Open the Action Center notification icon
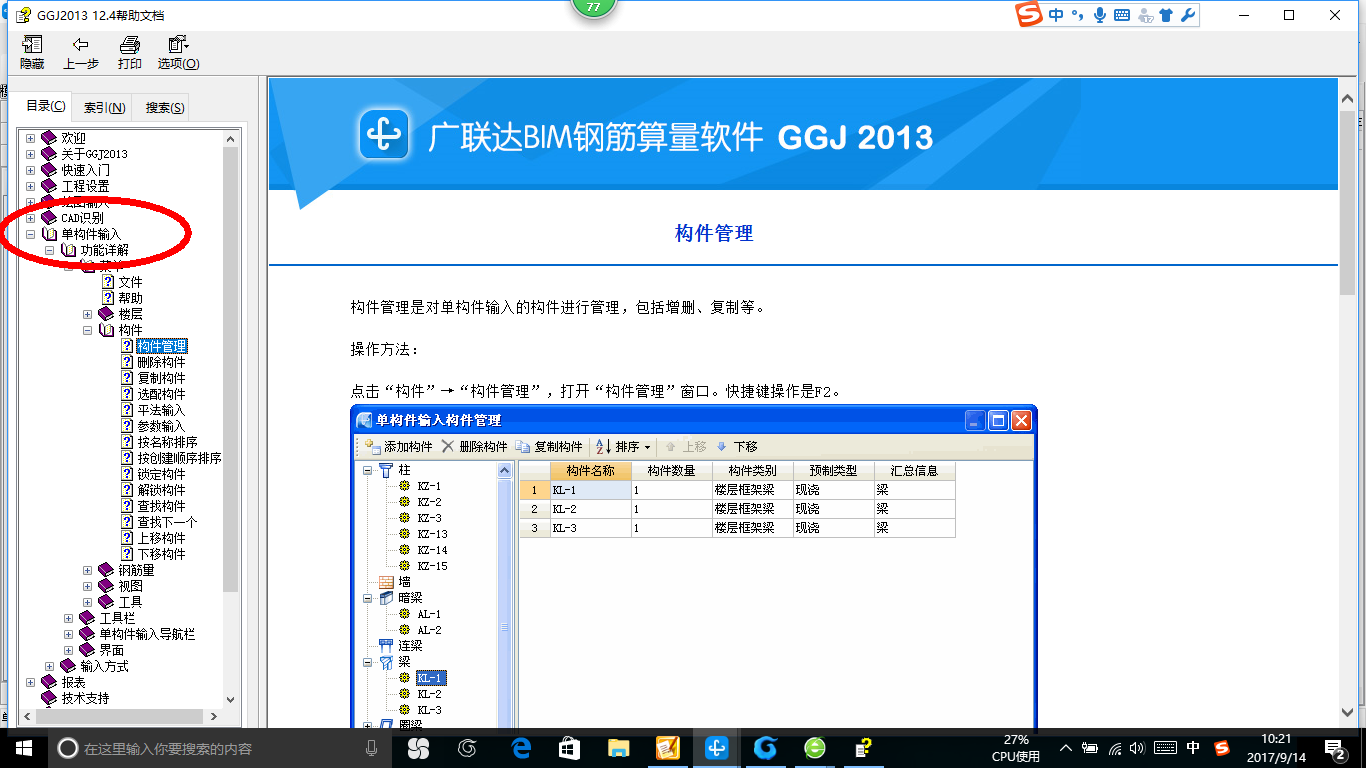Image resolution: width=1366 pixels, height=768 pixels. tap(1337, 748)
